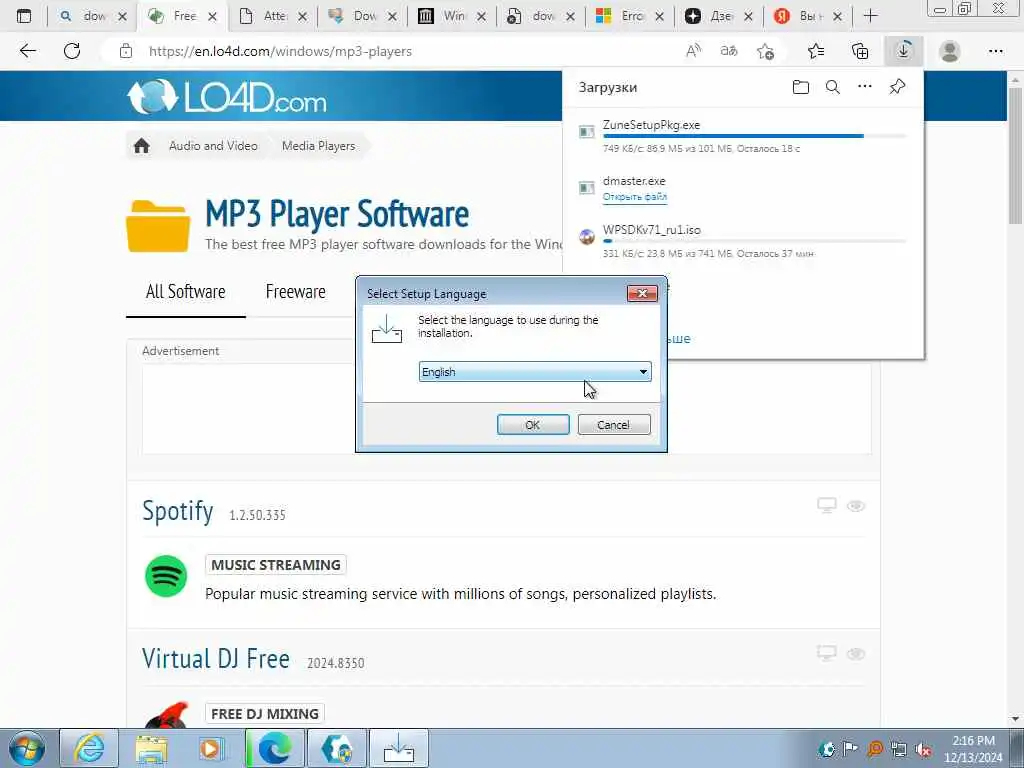Confirm language with OK button
This screenshot has width=1024, height=768.
(x=533, y=424)
